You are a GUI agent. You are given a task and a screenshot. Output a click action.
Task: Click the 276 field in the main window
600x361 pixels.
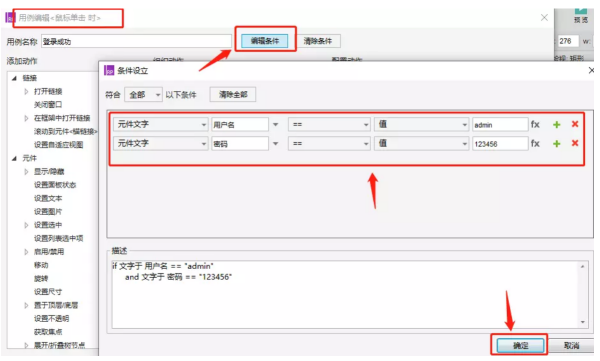click(x=568, y=41)
